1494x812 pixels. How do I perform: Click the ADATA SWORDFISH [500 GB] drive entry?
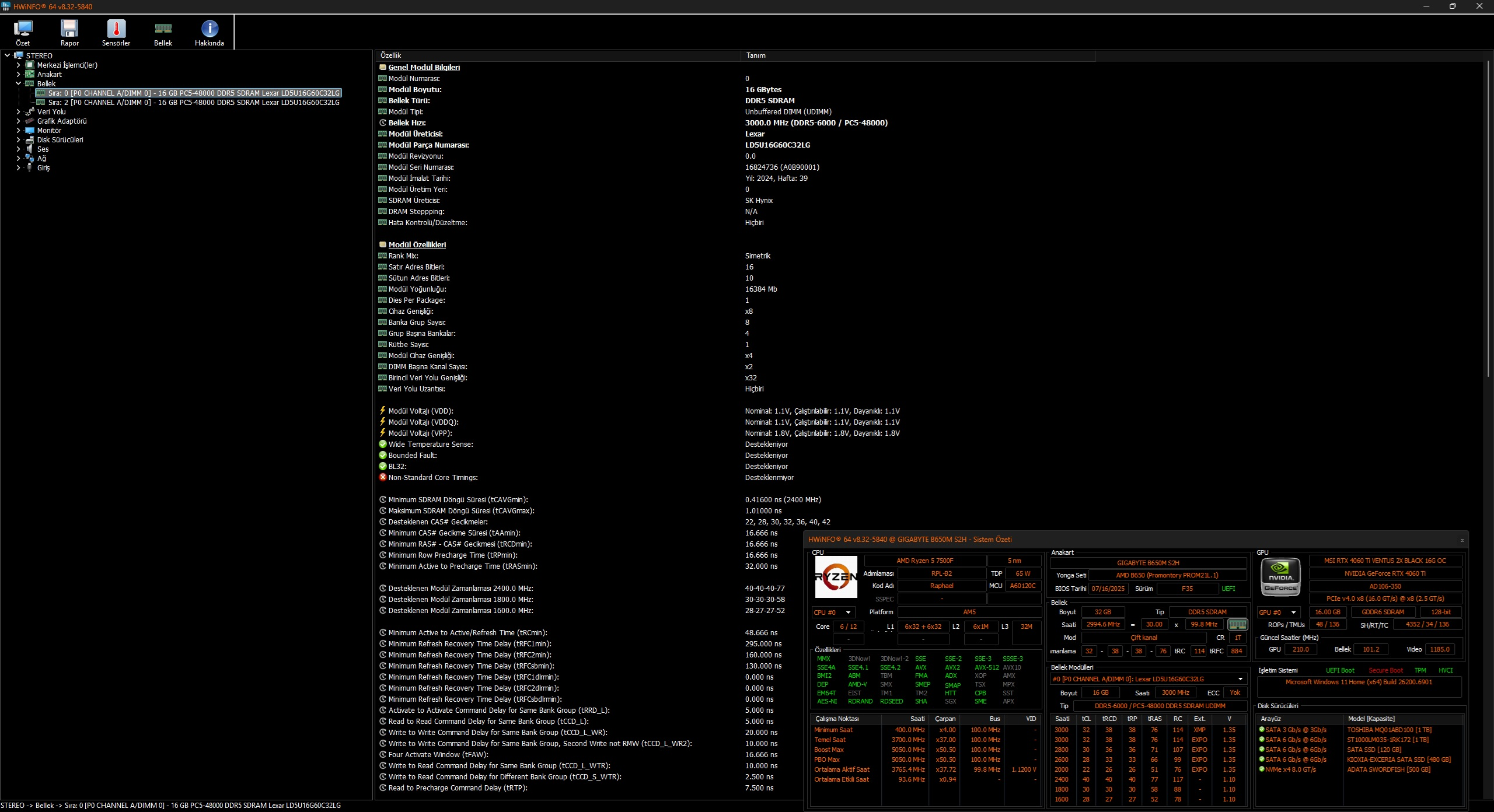pyautogui.click(x=1389, y=769)
